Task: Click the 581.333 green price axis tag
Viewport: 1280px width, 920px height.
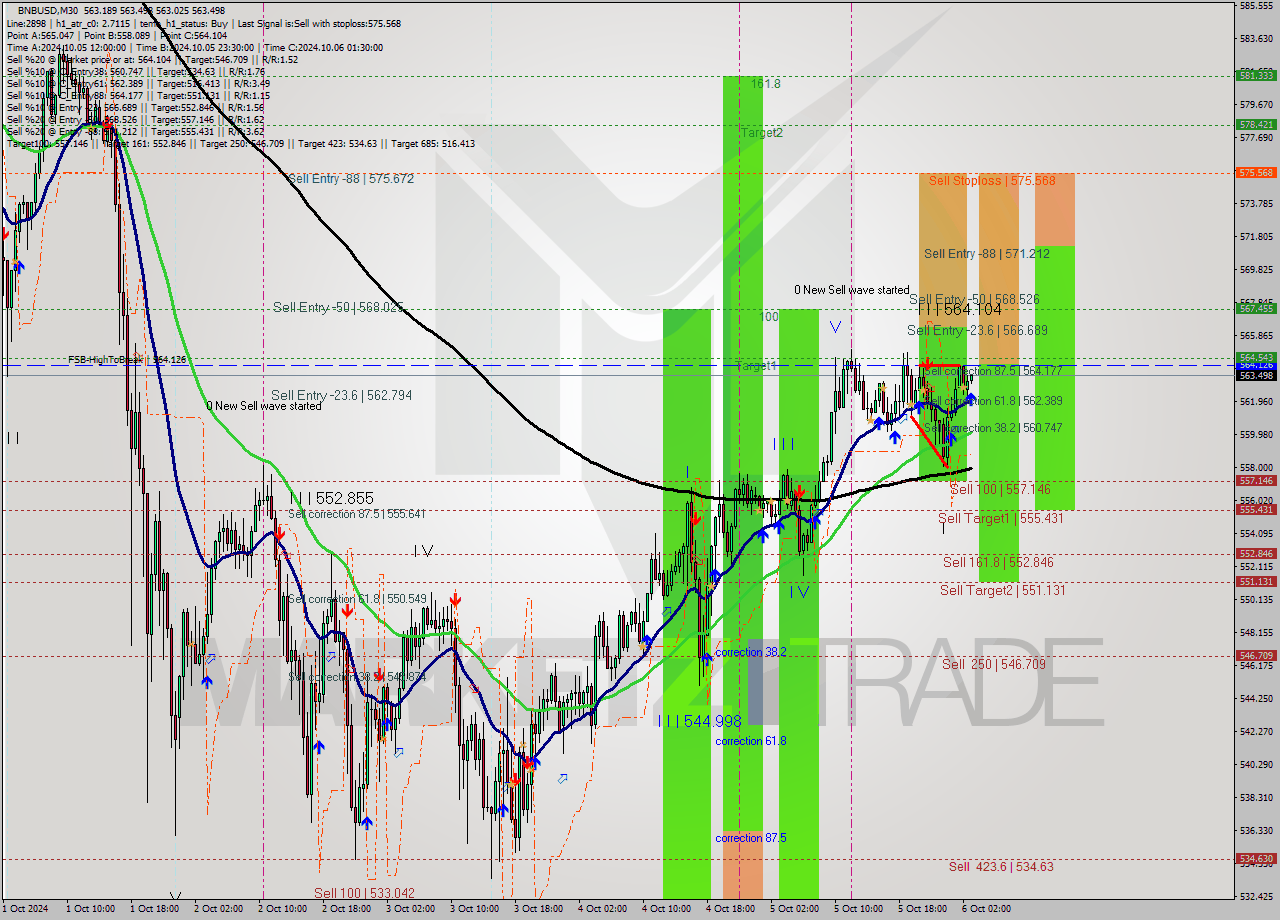Action: 1256,75
